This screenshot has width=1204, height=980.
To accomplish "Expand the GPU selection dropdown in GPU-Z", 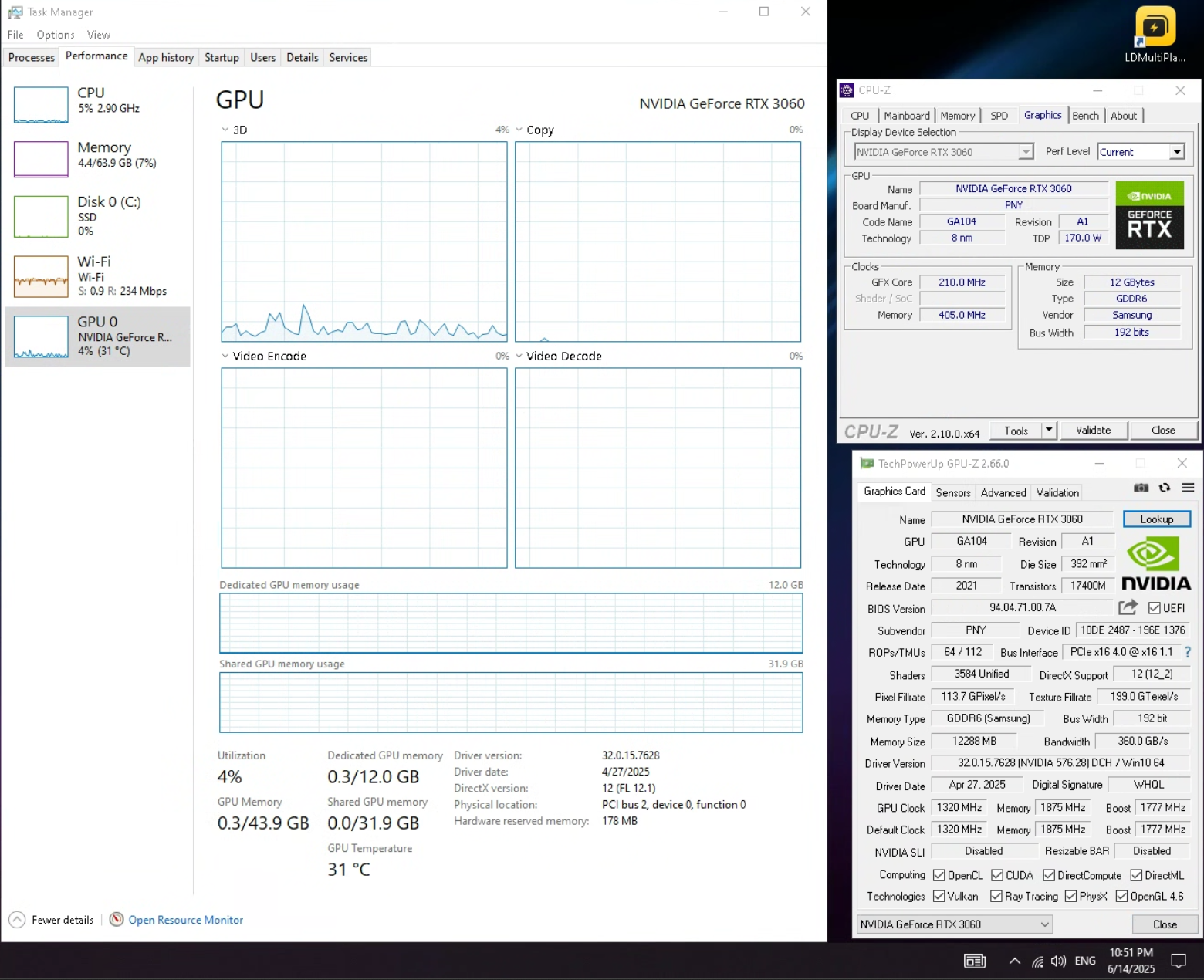I will (x=1044, y=924).
